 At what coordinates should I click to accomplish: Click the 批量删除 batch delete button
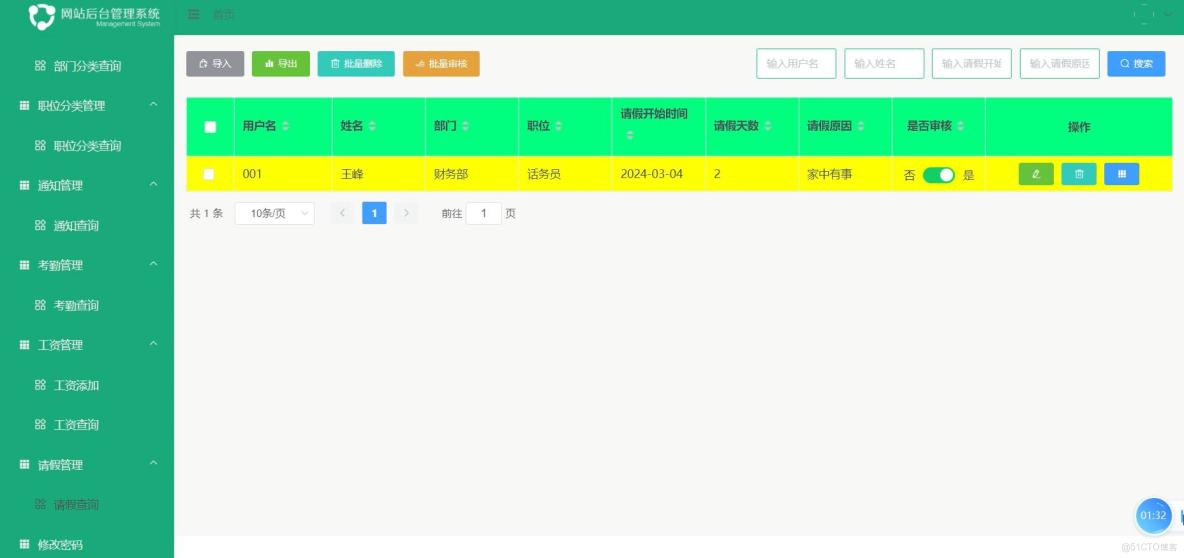(356, 64)
